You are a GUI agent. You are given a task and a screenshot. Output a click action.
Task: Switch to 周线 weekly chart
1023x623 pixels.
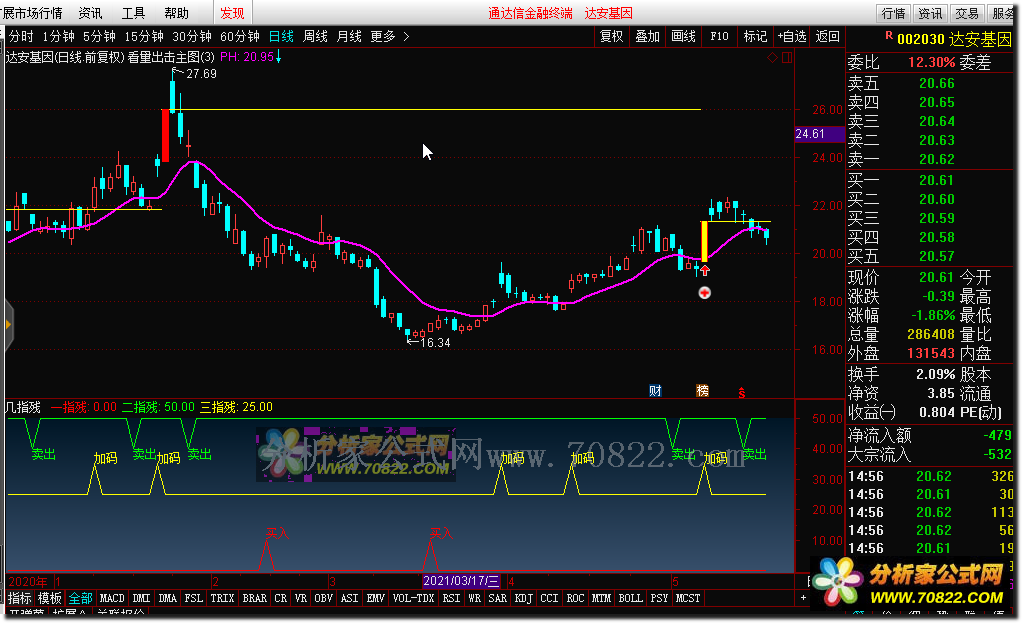[x=315, y=37]
